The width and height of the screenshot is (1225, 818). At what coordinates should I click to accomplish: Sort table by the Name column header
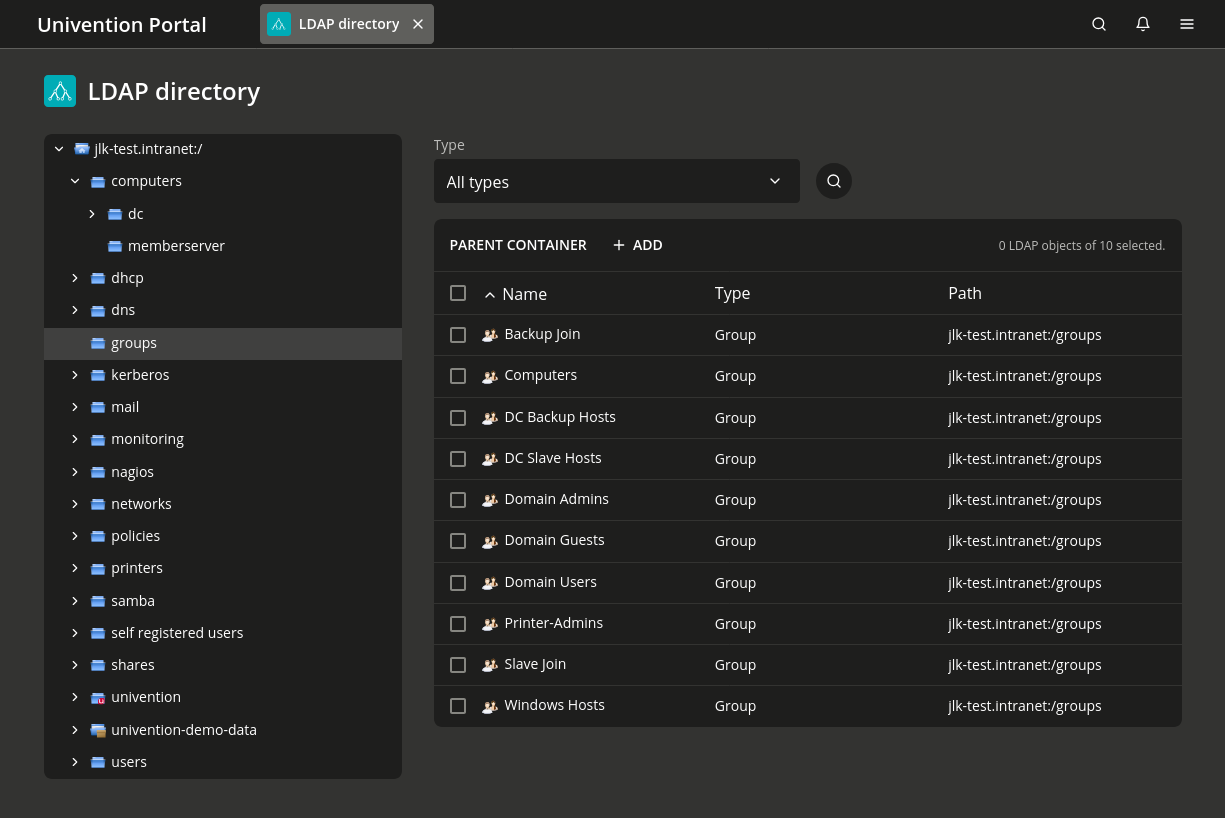(524, 294)
